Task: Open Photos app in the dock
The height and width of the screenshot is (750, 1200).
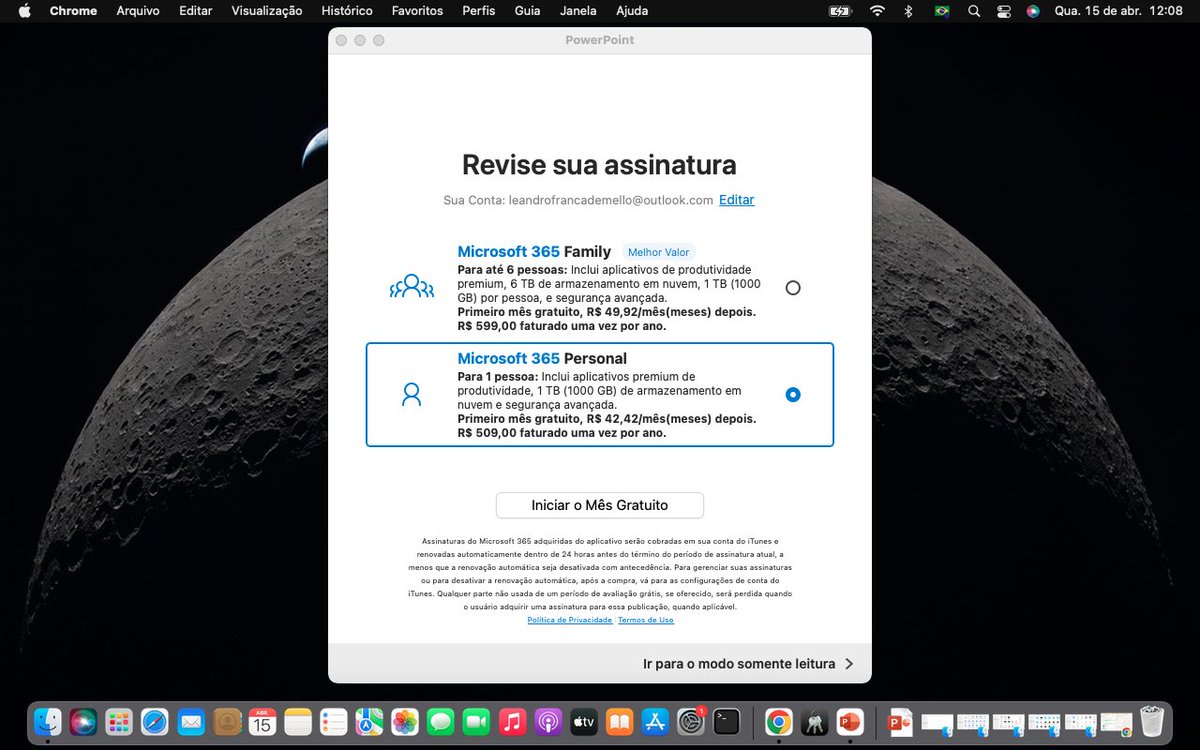Action: tap(405, 721)
